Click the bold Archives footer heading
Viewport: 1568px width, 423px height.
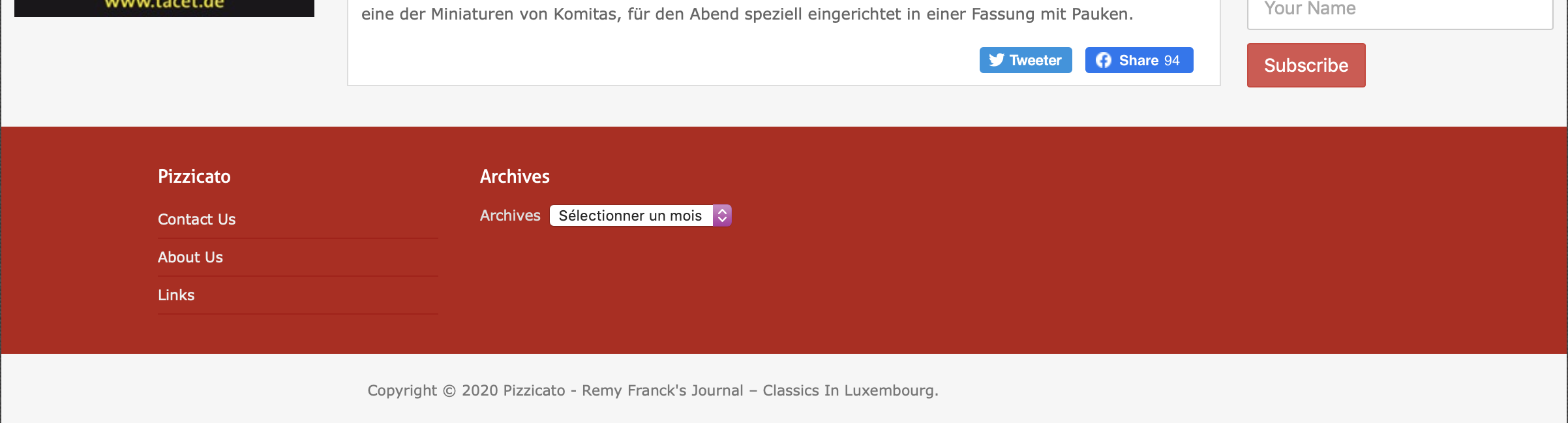[515, 176]
